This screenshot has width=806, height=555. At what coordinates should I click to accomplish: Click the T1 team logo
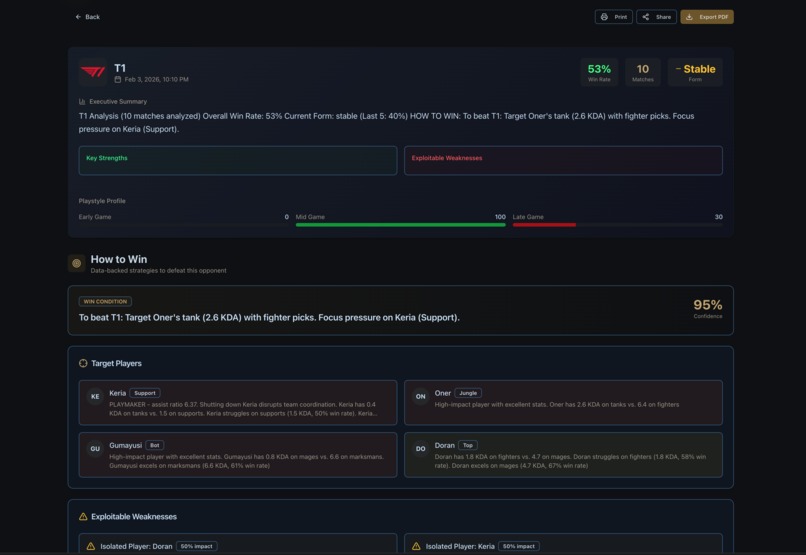(x=93, y=72)
